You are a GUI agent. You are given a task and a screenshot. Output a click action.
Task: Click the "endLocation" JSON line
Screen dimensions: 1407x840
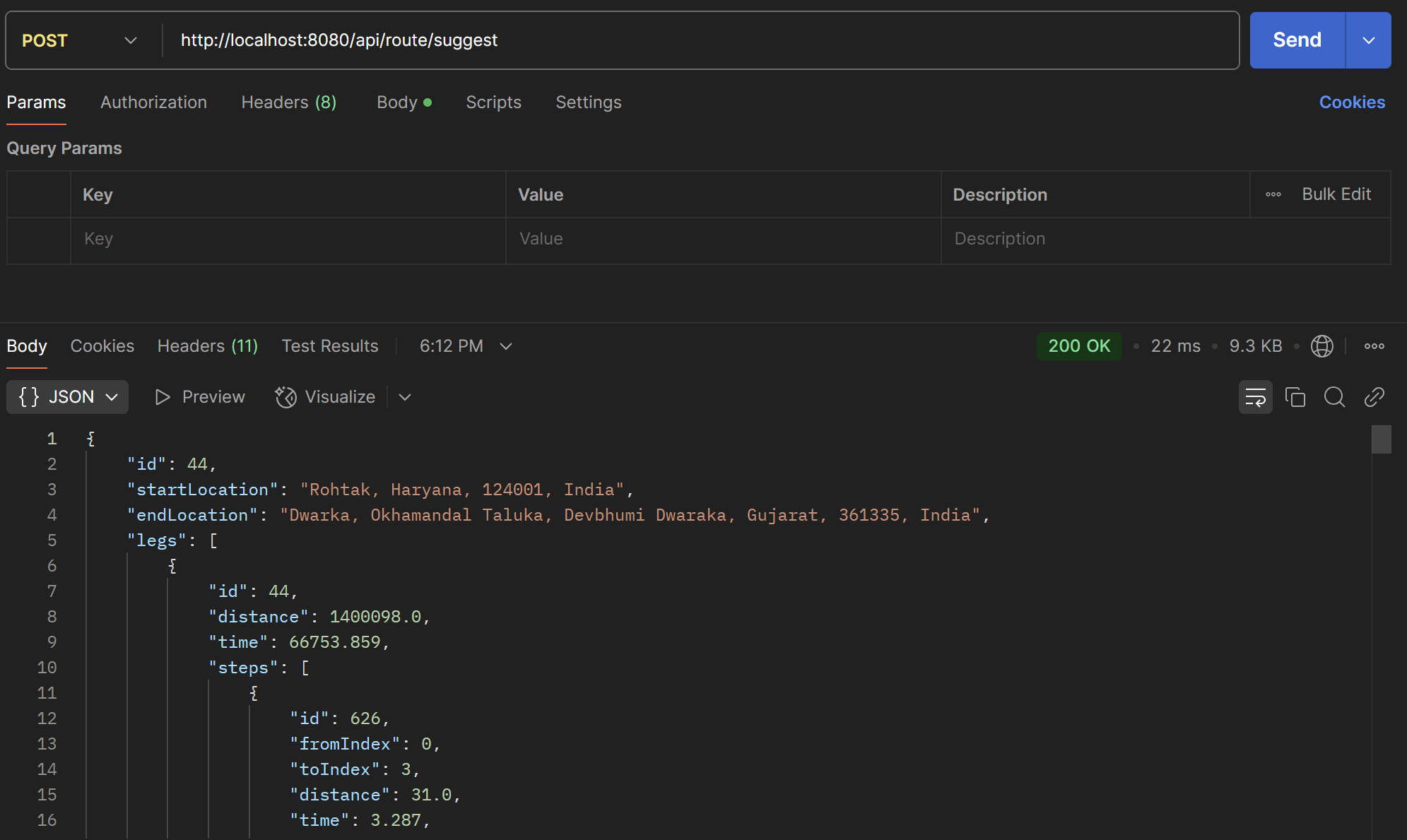(x=558, y=515)
